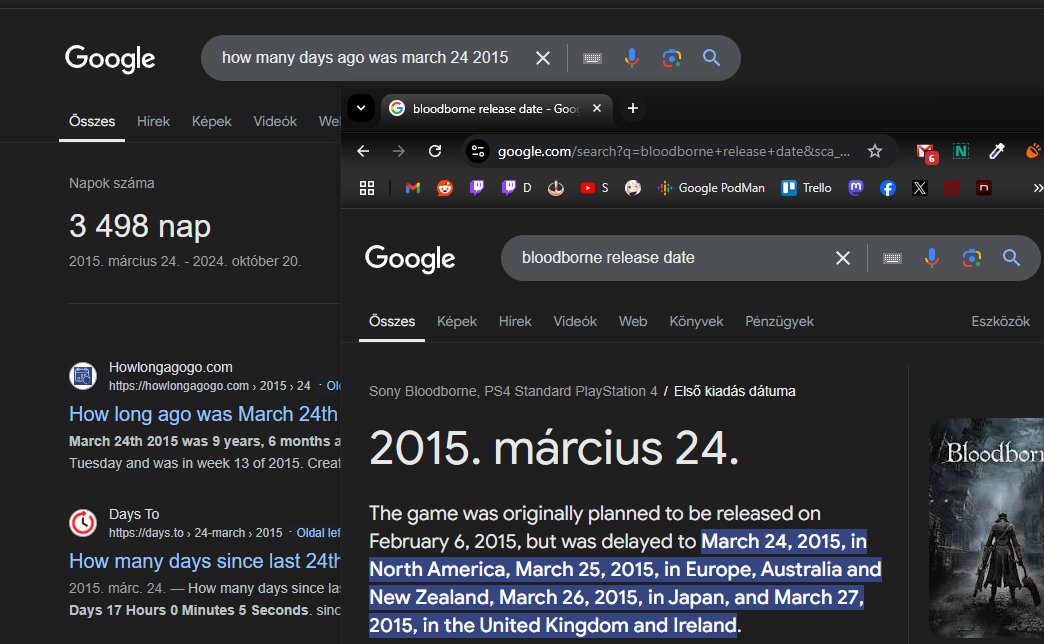Open 'How long ago was March 24th' result
This screenshot has width=1044, height=644.
(x=204, y=414)
